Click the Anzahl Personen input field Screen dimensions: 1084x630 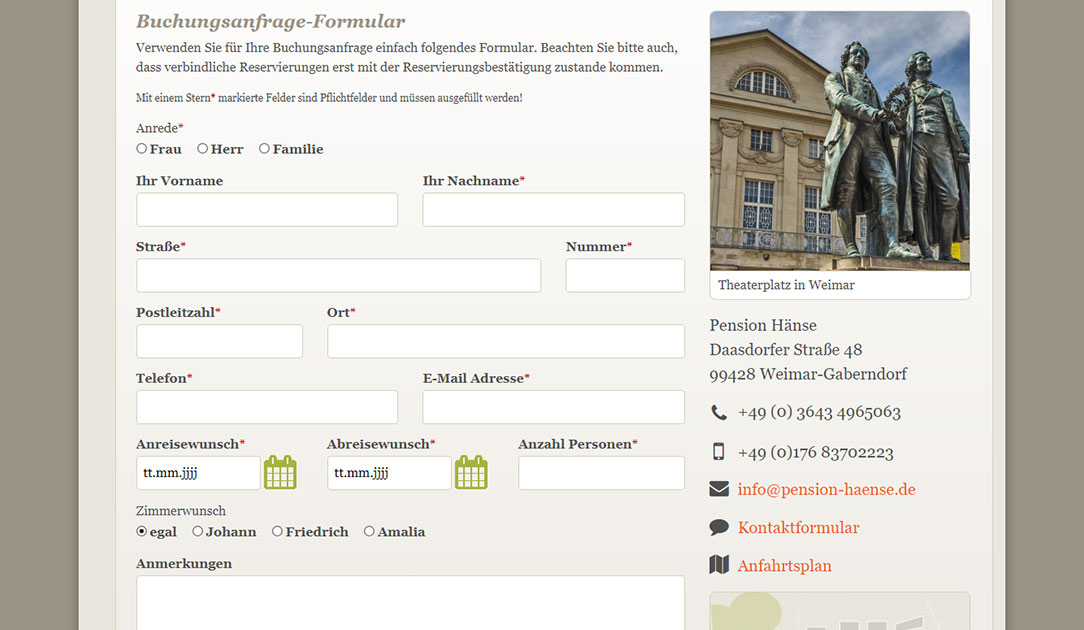click(601, 473)
